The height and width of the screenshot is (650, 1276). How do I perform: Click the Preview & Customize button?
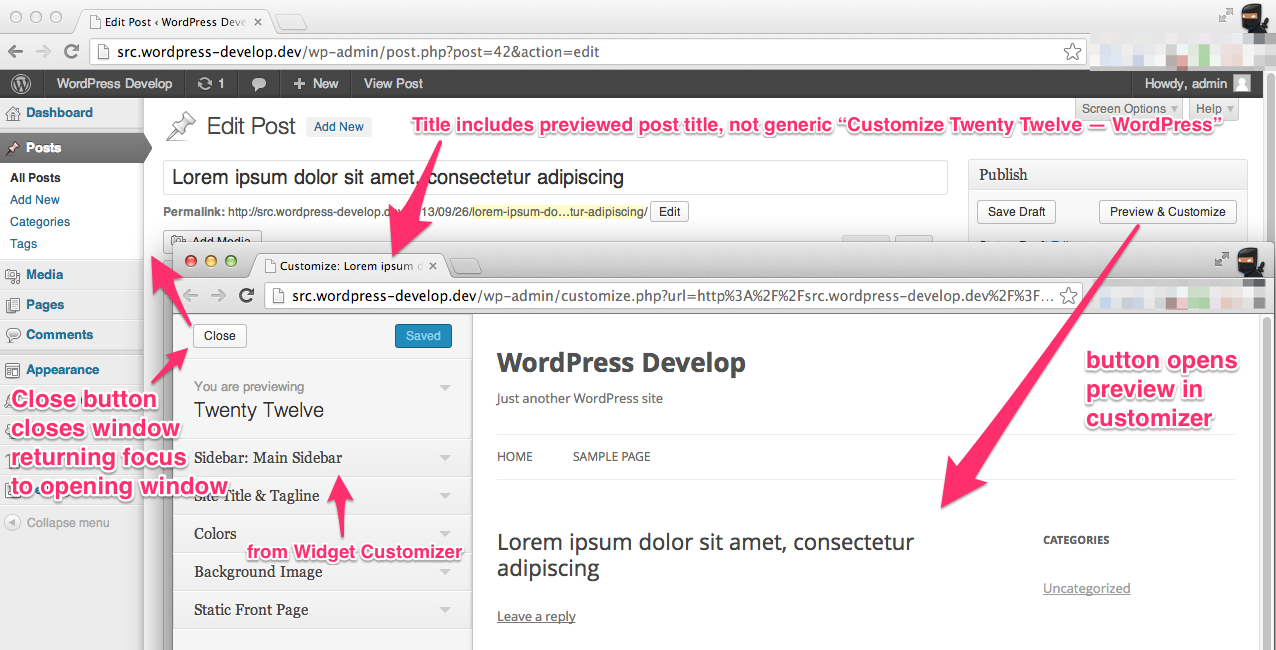pyautogui.click(x=1167, y=212)
